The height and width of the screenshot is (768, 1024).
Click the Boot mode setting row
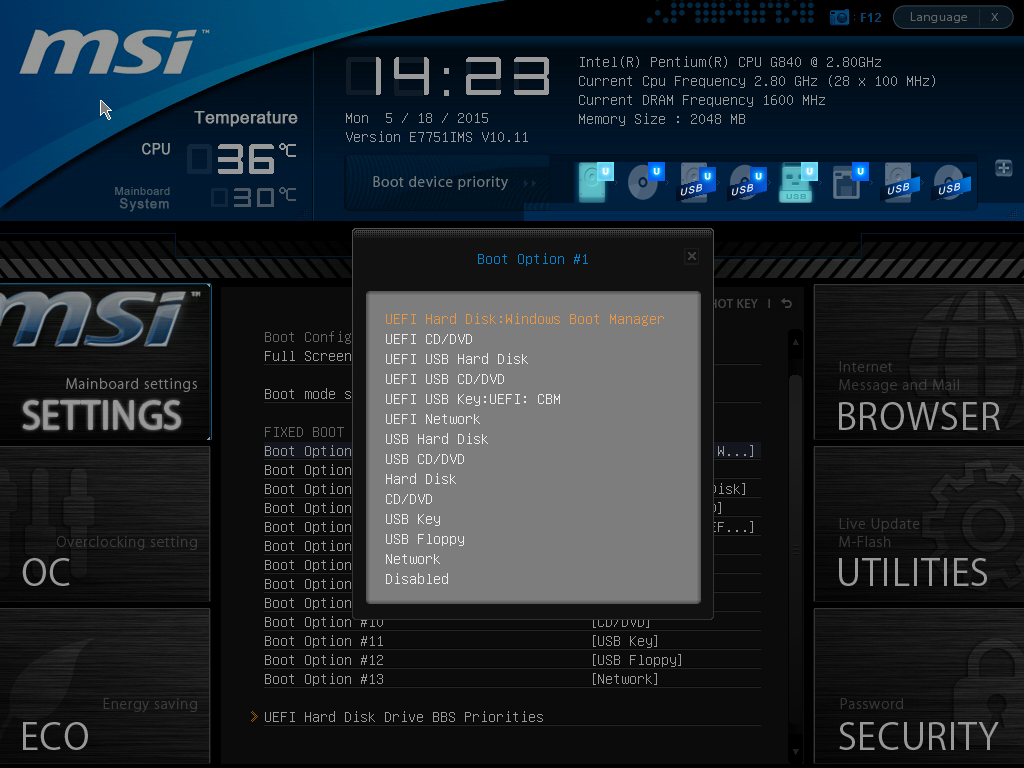coord(512,394)
